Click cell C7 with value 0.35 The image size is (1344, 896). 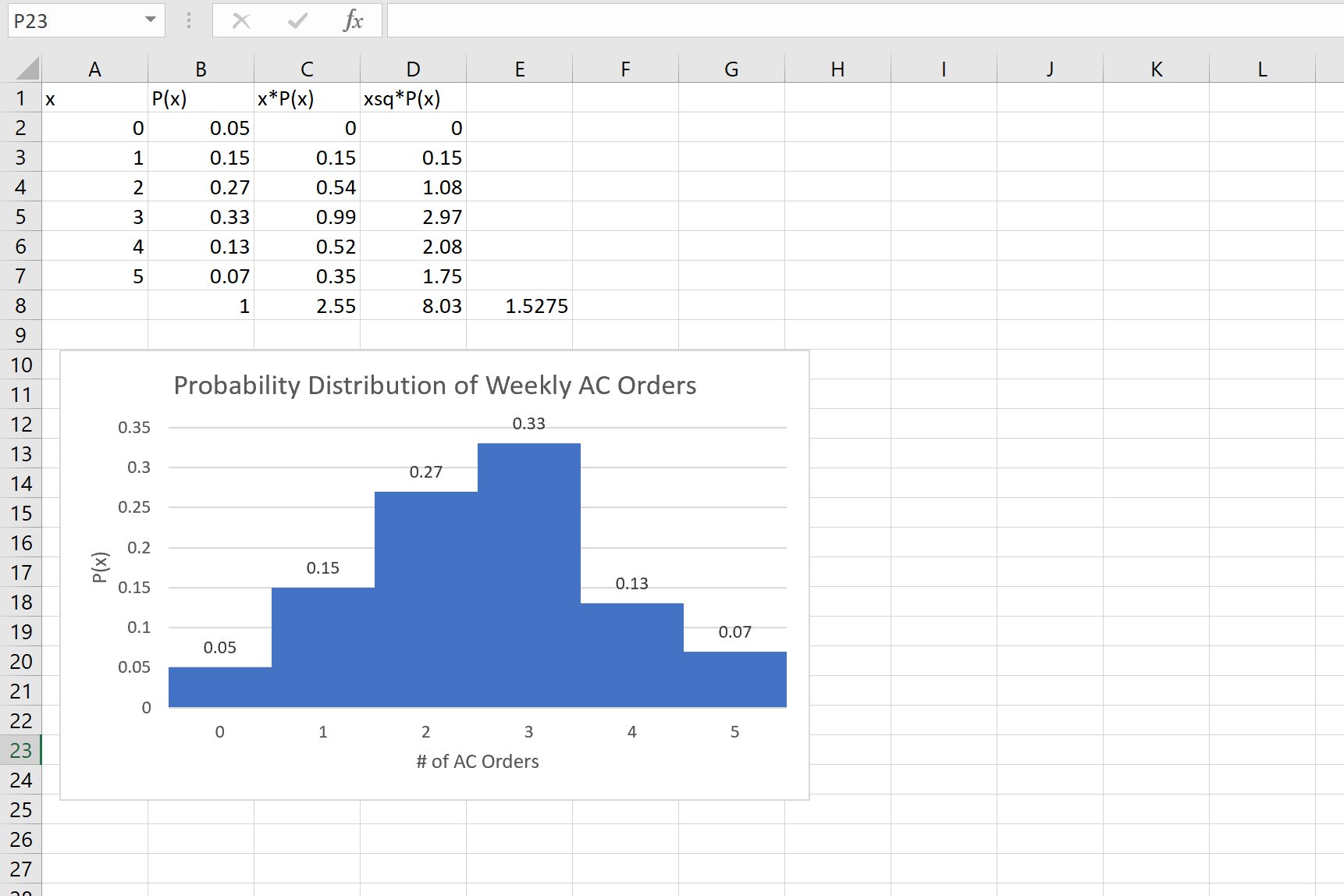(x=307, y=276)
